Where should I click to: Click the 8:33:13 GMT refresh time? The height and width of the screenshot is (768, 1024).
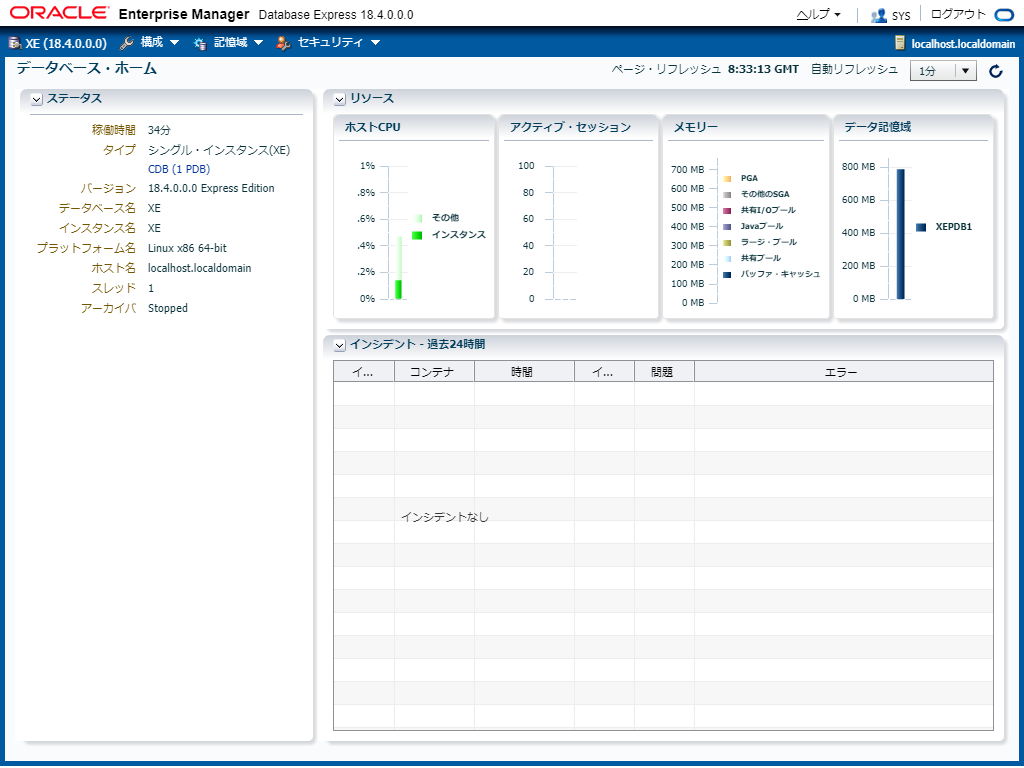click(763, 69)
